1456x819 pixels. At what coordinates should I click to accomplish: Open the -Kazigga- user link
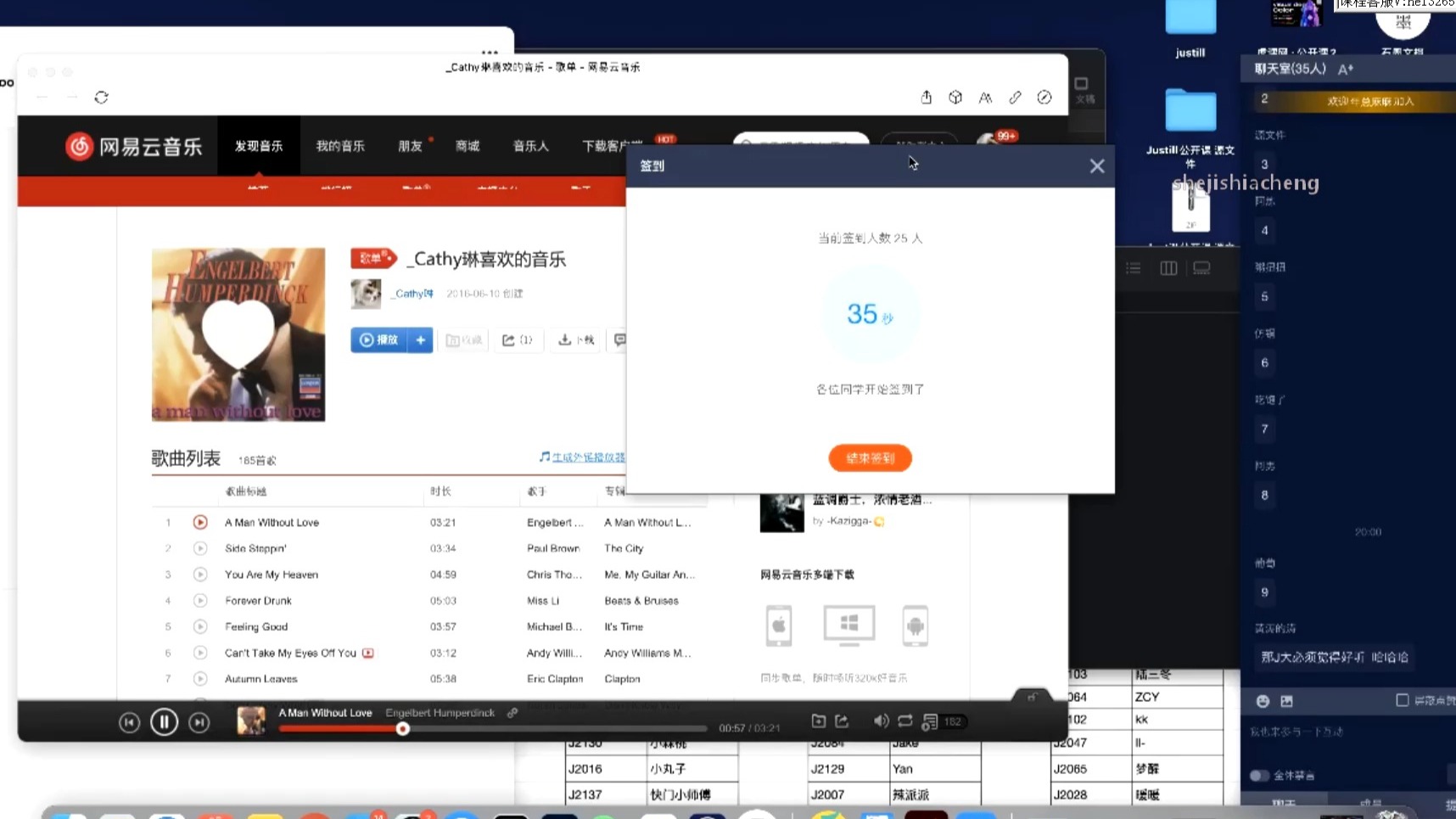(x=848, y=521)
